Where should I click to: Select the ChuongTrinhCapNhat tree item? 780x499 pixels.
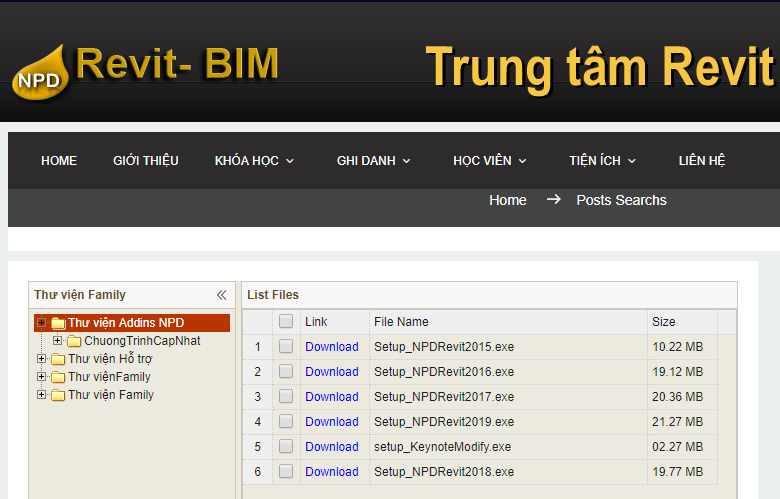142,341
